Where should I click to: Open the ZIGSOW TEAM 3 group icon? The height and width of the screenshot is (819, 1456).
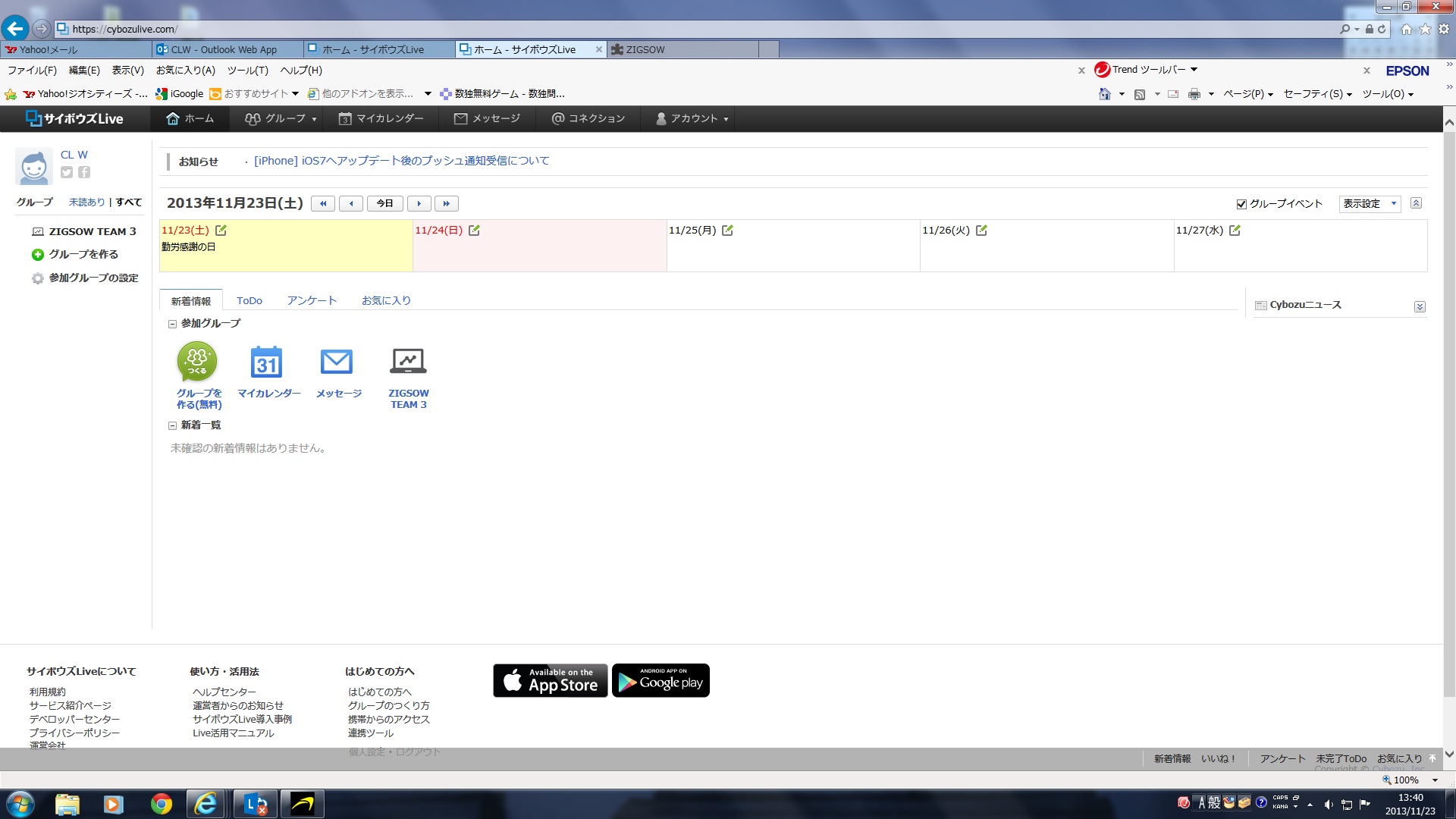(x=408, y=362)
